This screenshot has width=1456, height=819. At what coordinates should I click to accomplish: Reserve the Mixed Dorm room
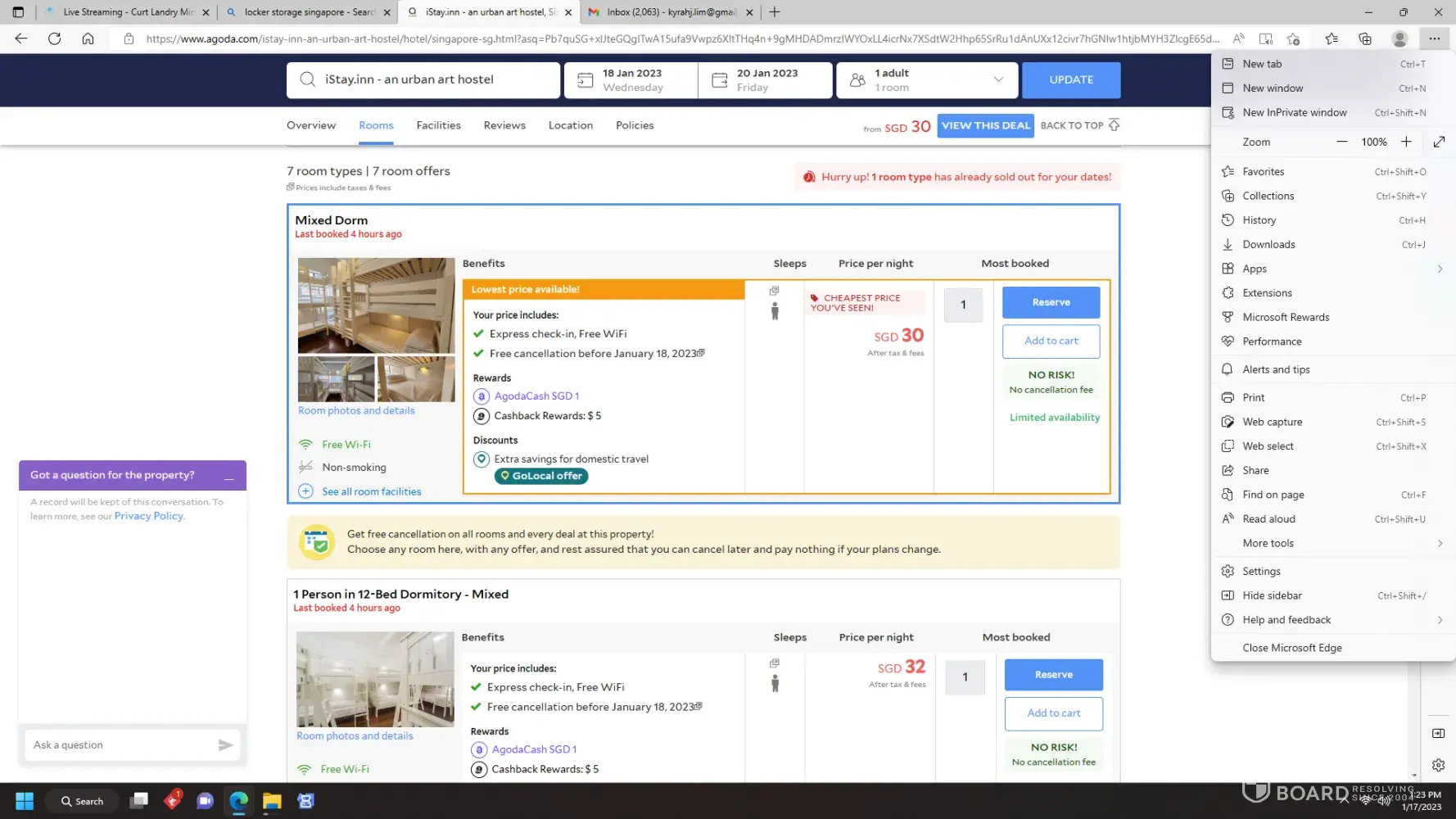click(1051, 302)
